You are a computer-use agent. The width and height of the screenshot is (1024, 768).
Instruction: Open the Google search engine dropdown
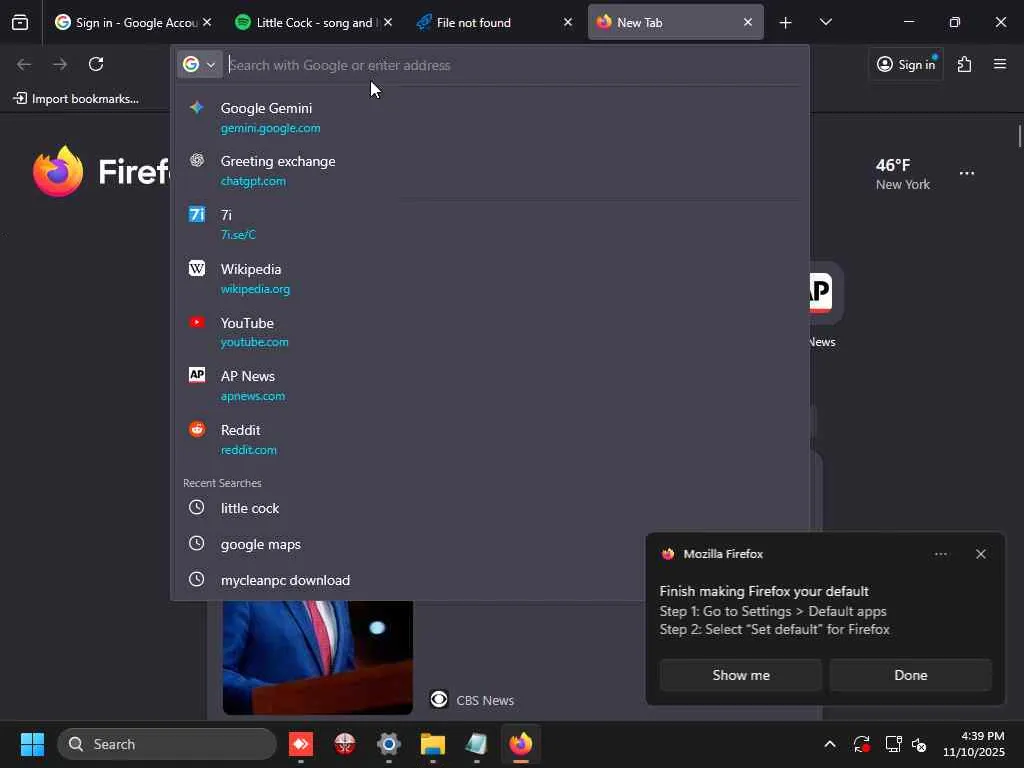click(x=200, y=65)
